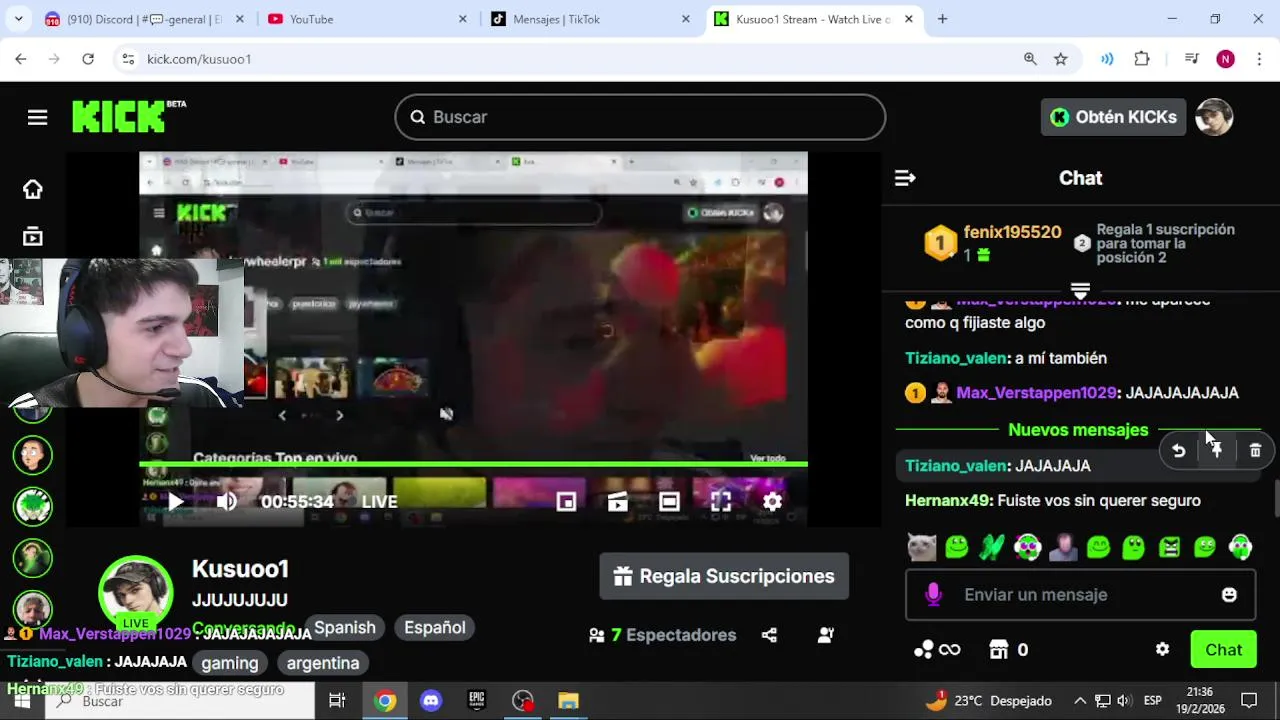1280x720 pixels.
Task: Switch to YouTube browser tab
Action: click(x=367, y=19)
